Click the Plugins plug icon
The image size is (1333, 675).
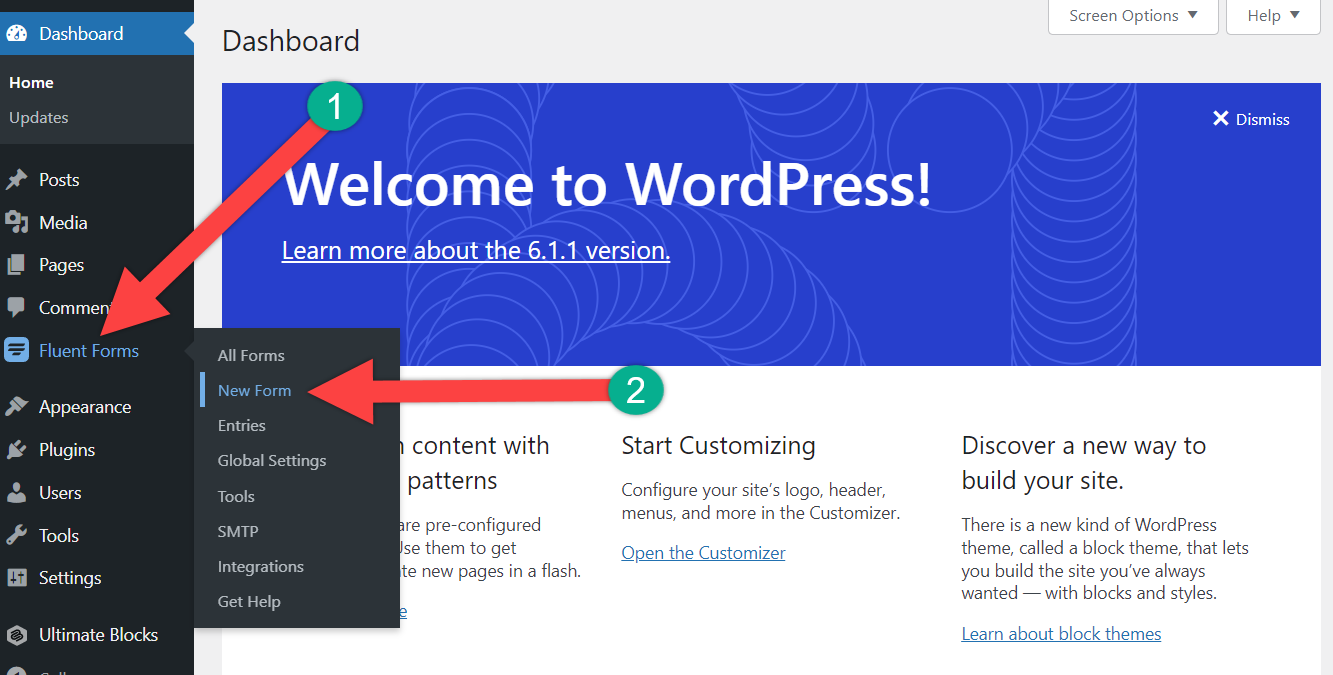(x=16, y=450)
